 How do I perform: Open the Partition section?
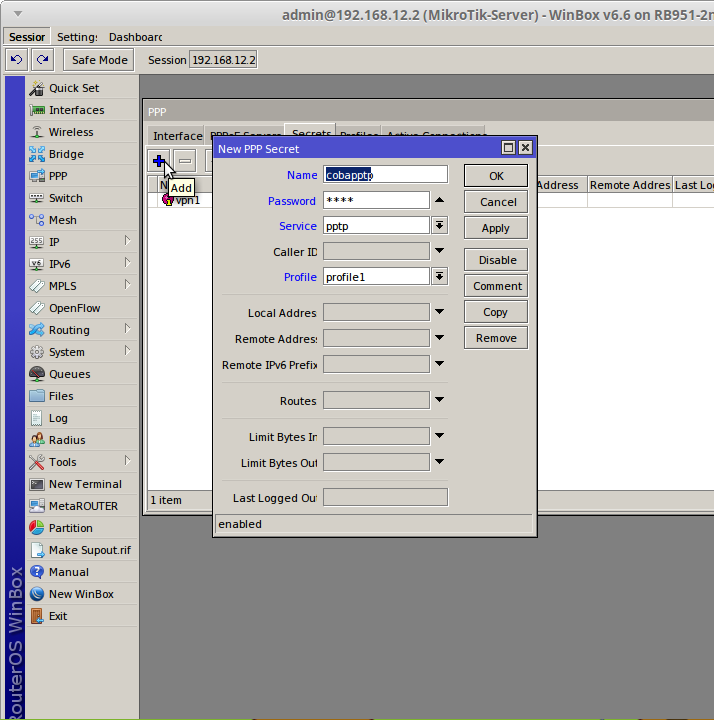click(x=83, y=528)
